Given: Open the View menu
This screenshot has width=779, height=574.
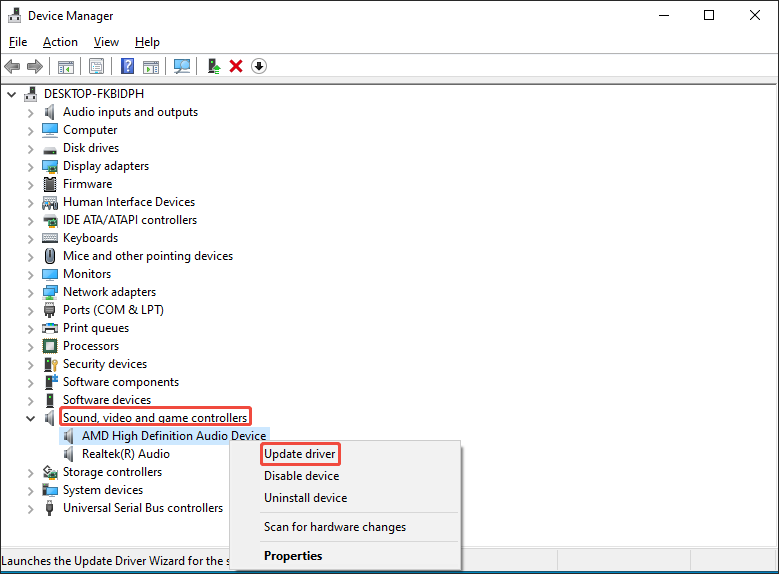Looking at the screenshot, I should (x=106, y=42).
